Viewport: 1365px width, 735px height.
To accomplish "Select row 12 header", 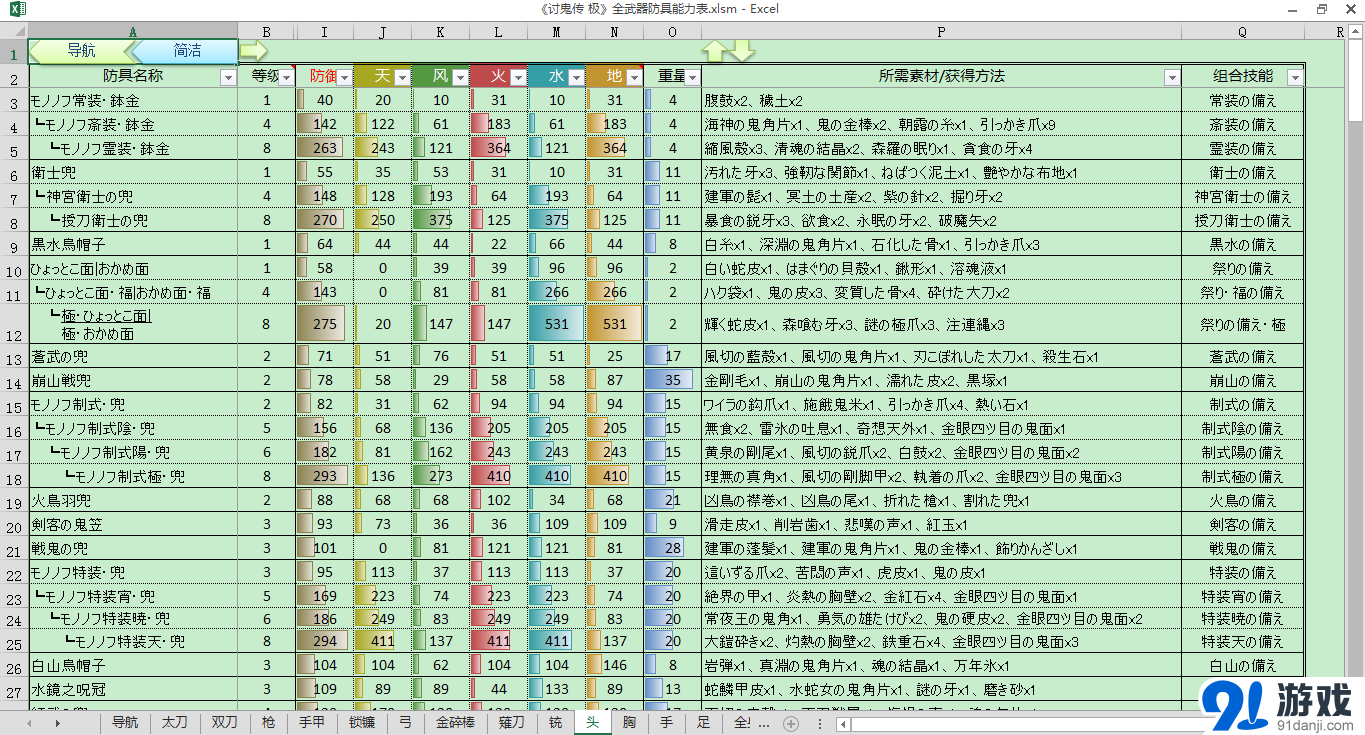I will 14,324.
